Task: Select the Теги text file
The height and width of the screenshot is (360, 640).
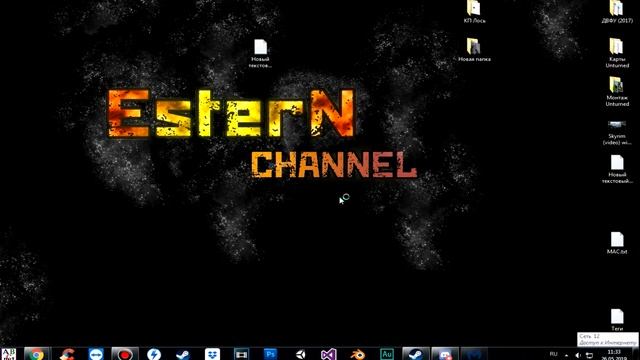Action: coord(617,320)
